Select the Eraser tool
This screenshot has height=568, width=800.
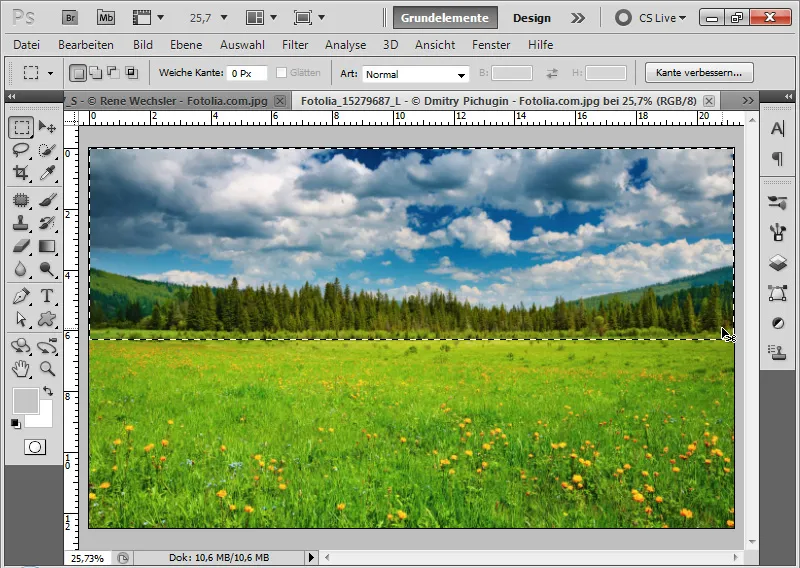(x=21, y=246)
